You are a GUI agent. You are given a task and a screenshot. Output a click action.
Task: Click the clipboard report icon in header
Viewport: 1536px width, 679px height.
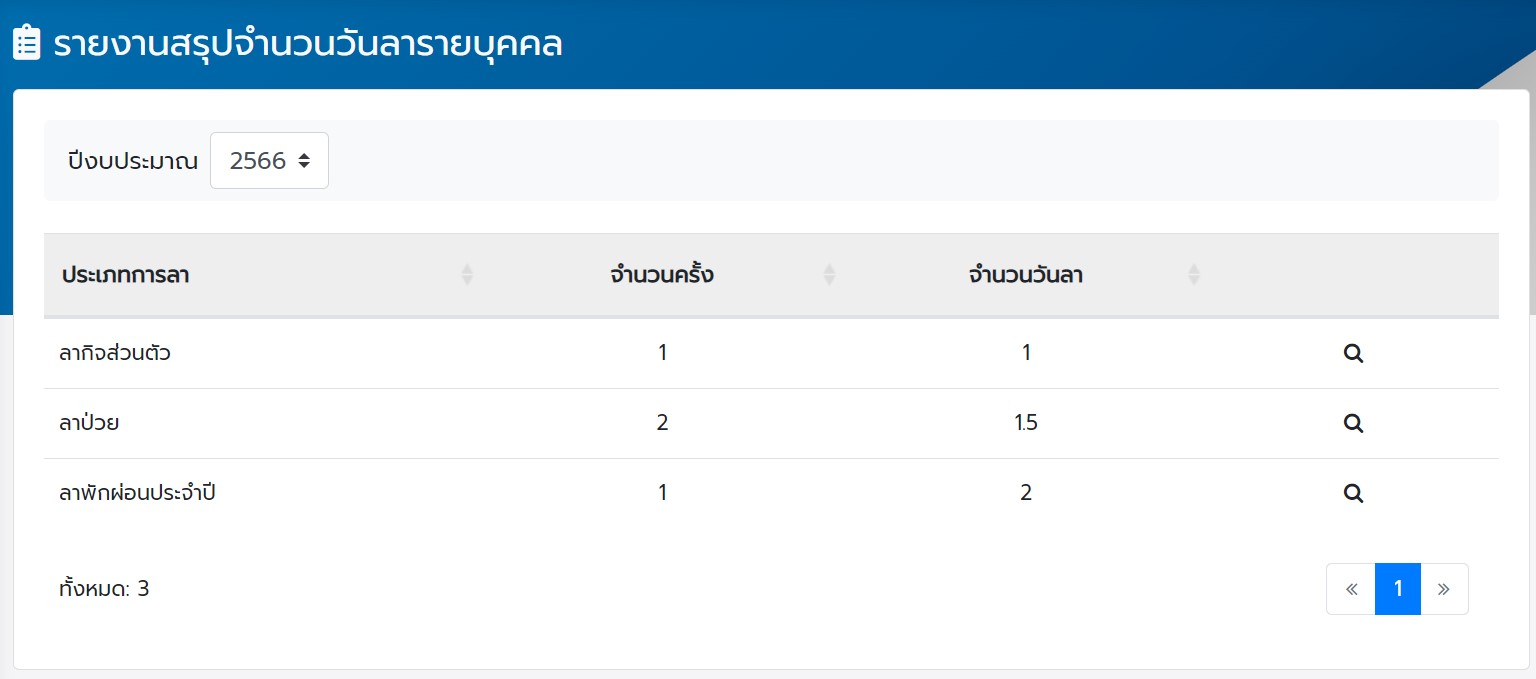(x=27, y=43)
